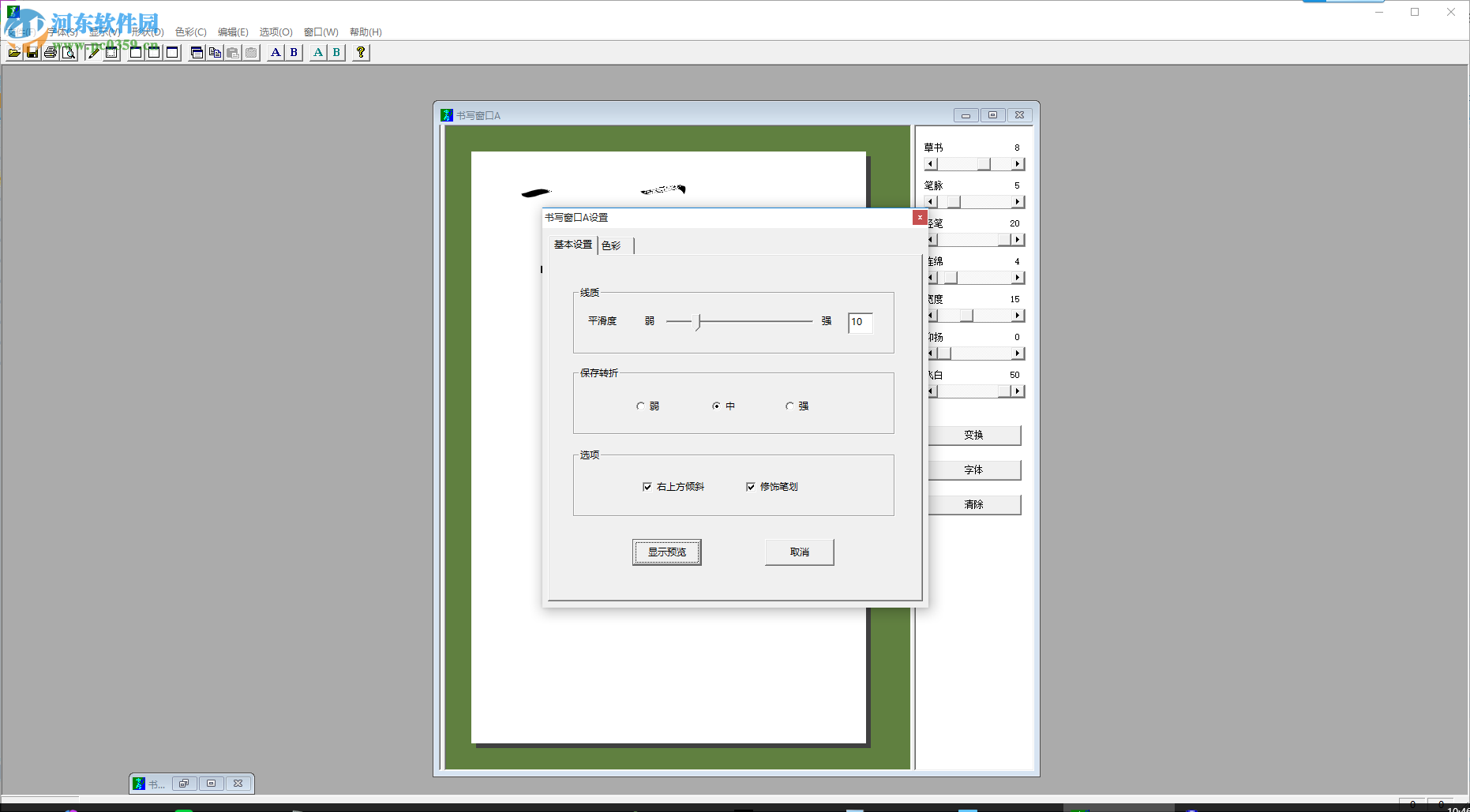Increase 草书 with its right arrow
This screenshot has height=812, width=1470.
pos(1018,164)
